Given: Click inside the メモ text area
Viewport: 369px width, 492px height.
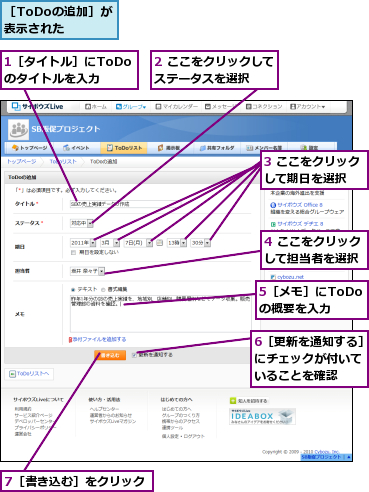Looking at the screenshot, I should tap(160, 313).
